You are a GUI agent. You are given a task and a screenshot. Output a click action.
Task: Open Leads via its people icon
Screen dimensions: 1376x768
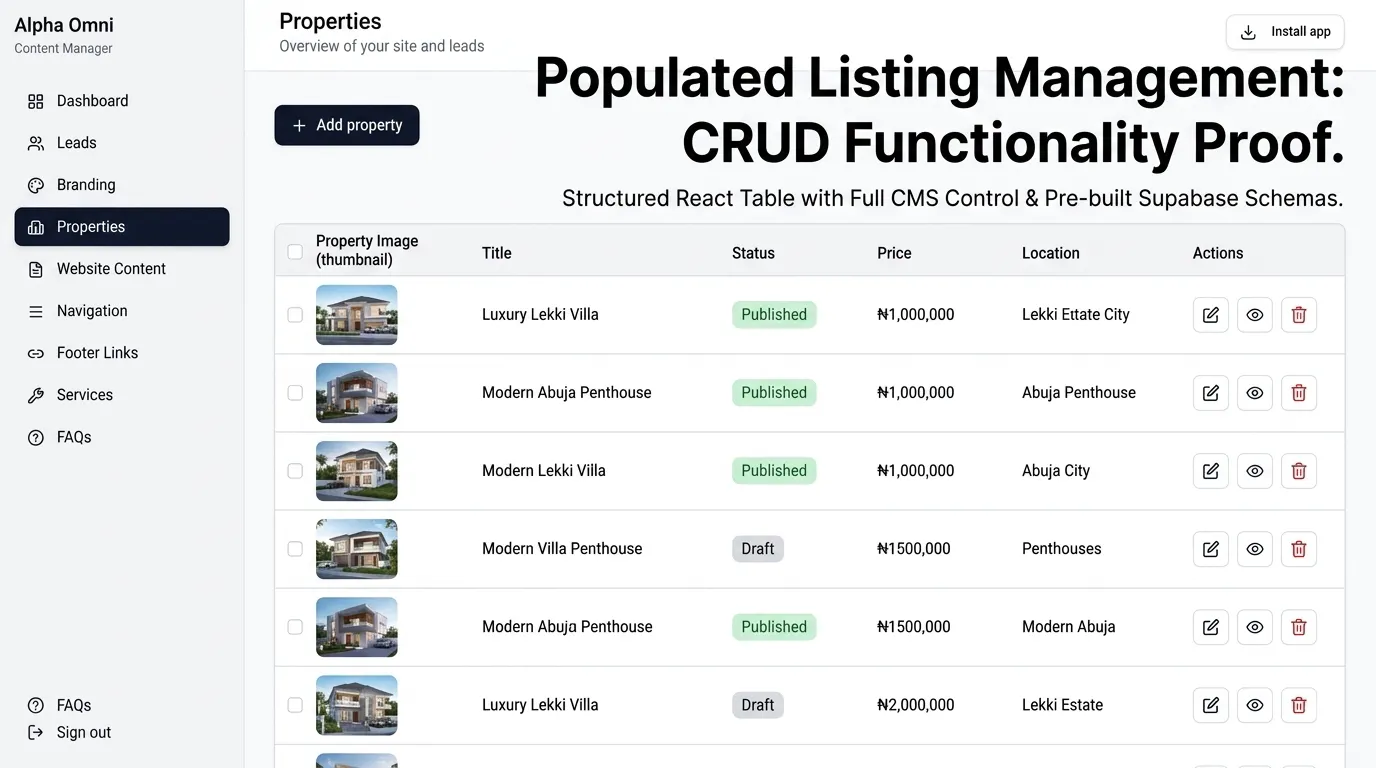point(36,143)
